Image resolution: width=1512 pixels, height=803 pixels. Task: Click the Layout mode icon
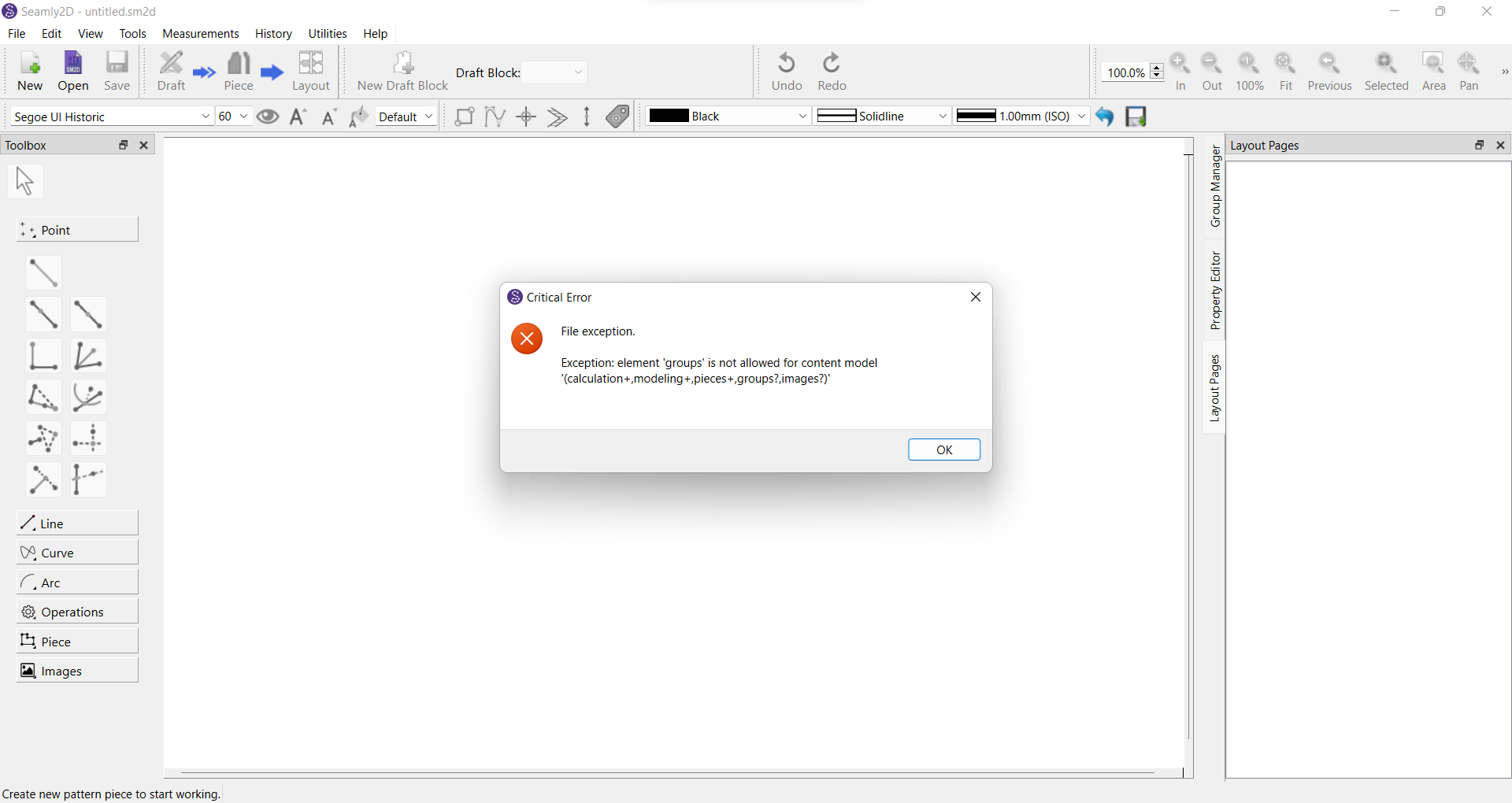[311, 71]
